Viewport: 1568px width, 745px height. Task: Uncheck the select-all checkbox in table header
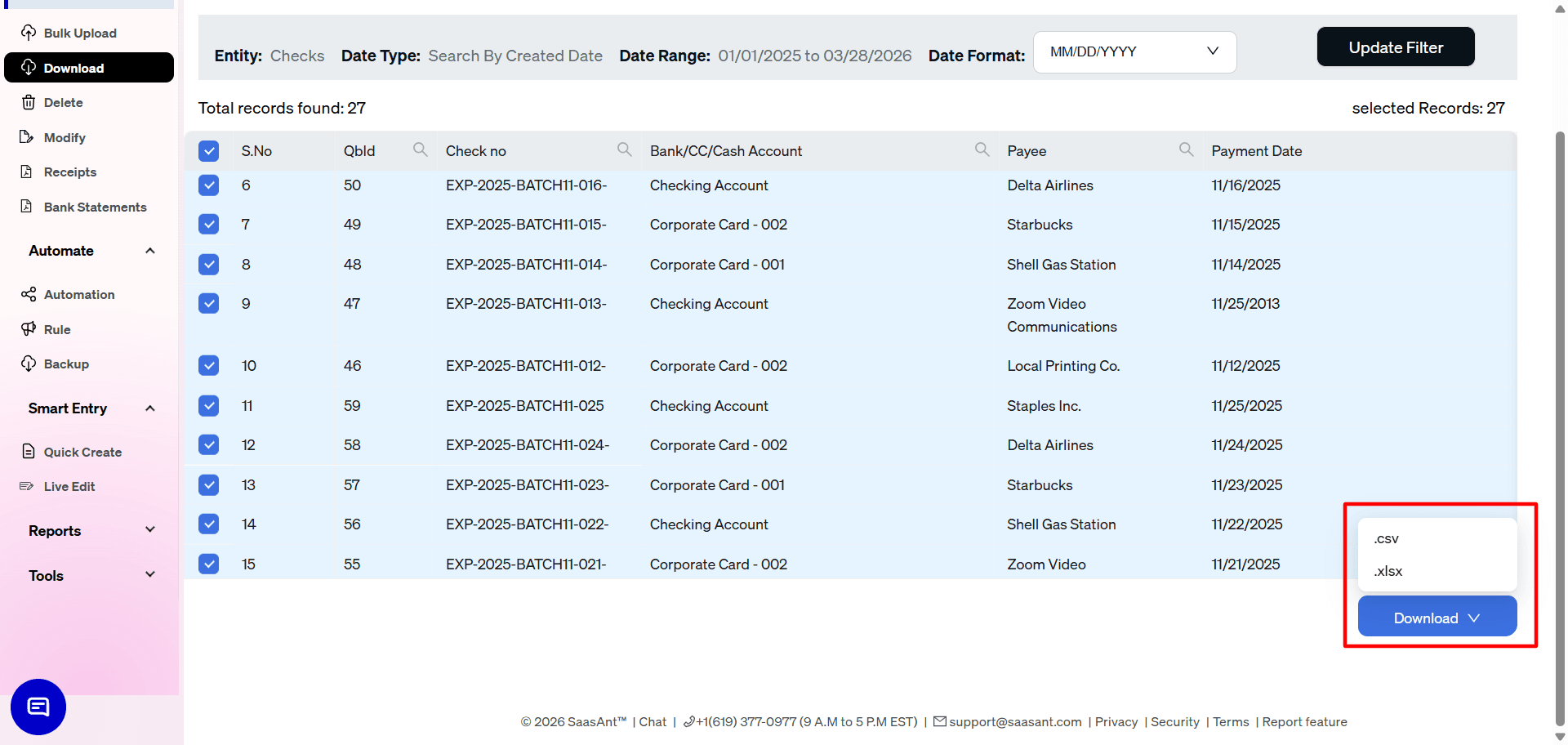pos(208,151)
